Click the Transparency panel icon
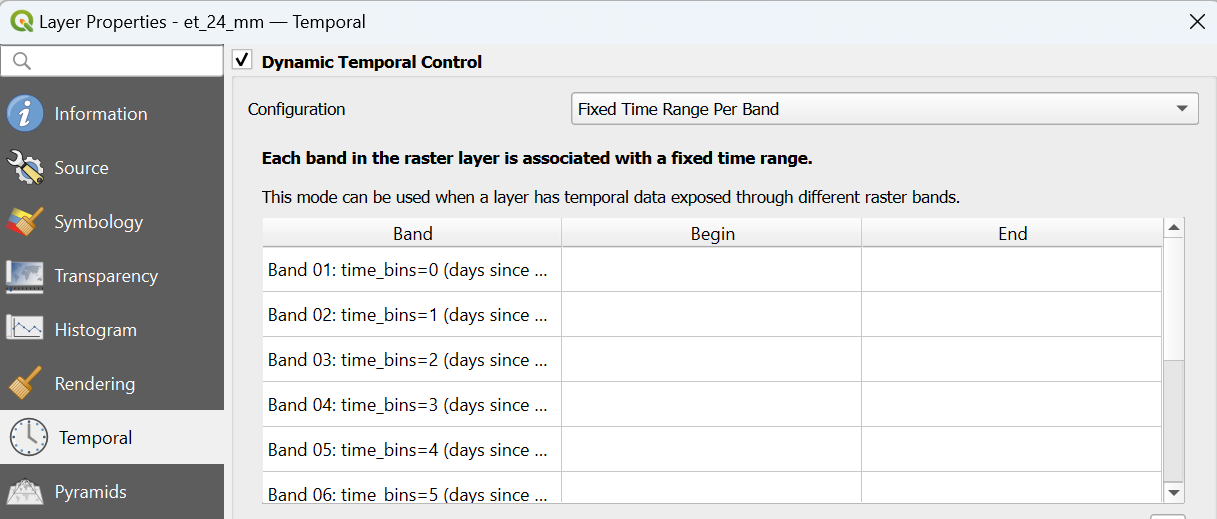The width and height of the screenshot is (1217, 519). (25, 276)
